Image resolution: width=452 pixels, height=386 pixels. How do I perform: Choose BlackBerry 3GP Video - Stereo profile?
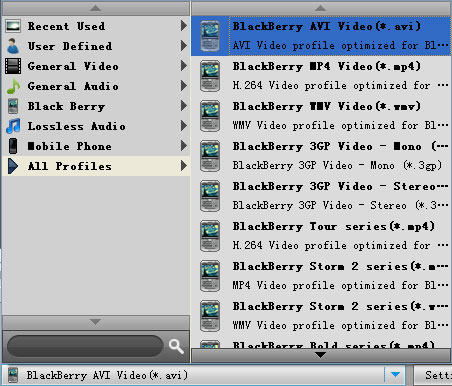(x=321, y=196)
